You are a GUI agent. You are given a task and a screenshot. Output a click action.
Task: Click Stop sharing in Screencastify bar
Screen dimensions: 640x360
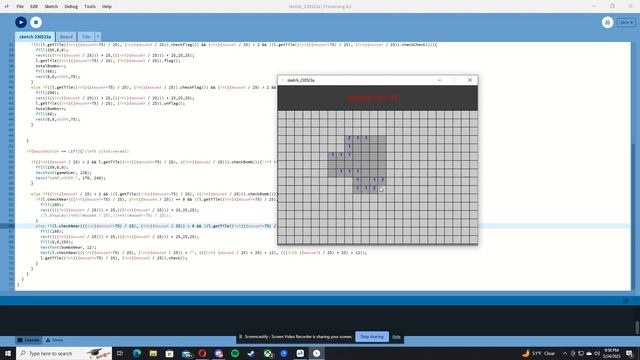click(x=372, y=337)
